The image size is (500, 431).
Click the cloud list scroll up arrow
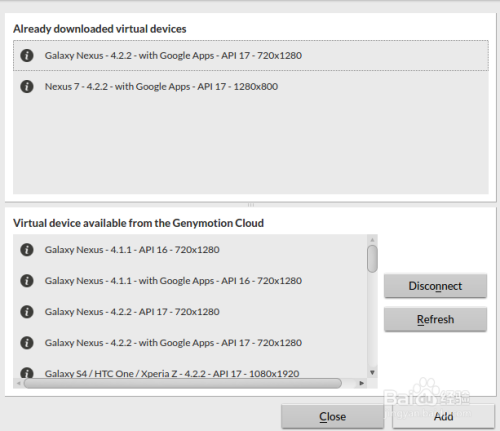pyautogui.click(x=372, y=240)
